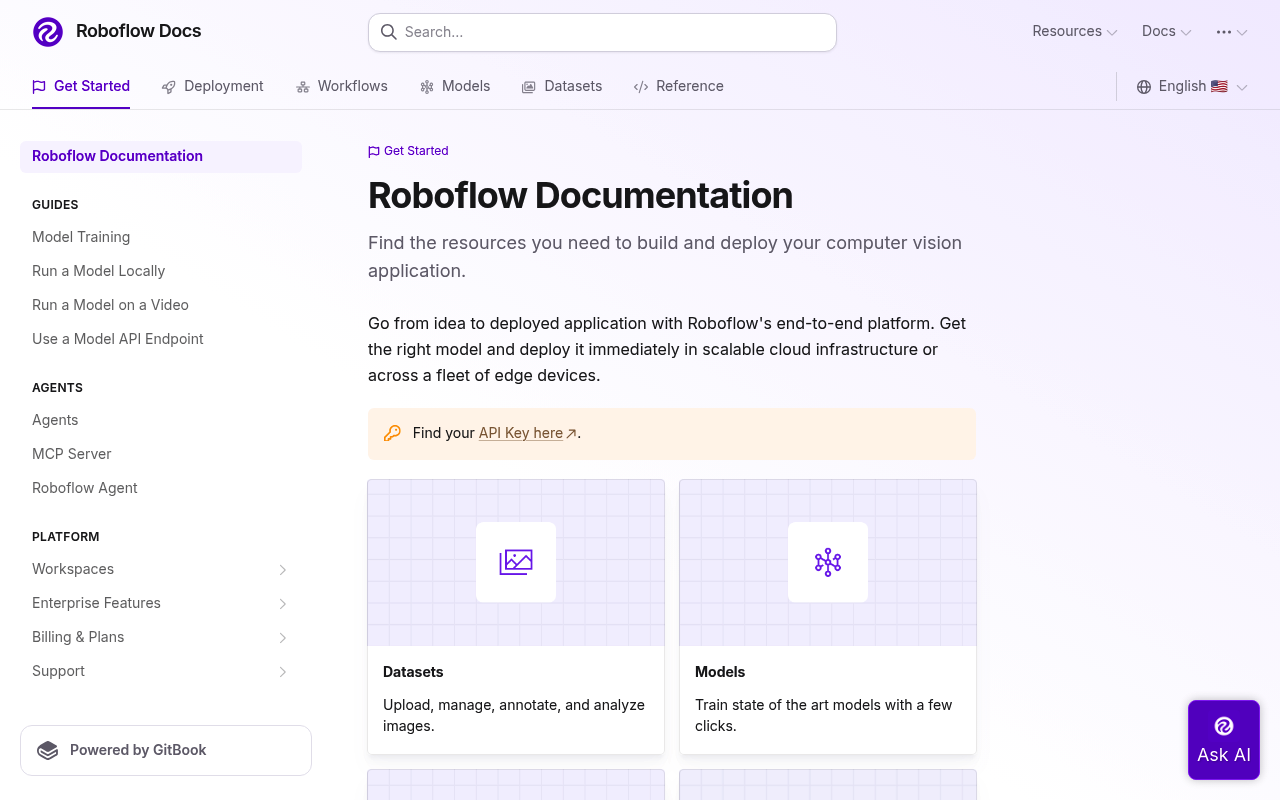Image resolution: width=1280 pixels, height=800 pixels.
Task: Click the flag icon on Get Started tab
Action: click(39, 87)
